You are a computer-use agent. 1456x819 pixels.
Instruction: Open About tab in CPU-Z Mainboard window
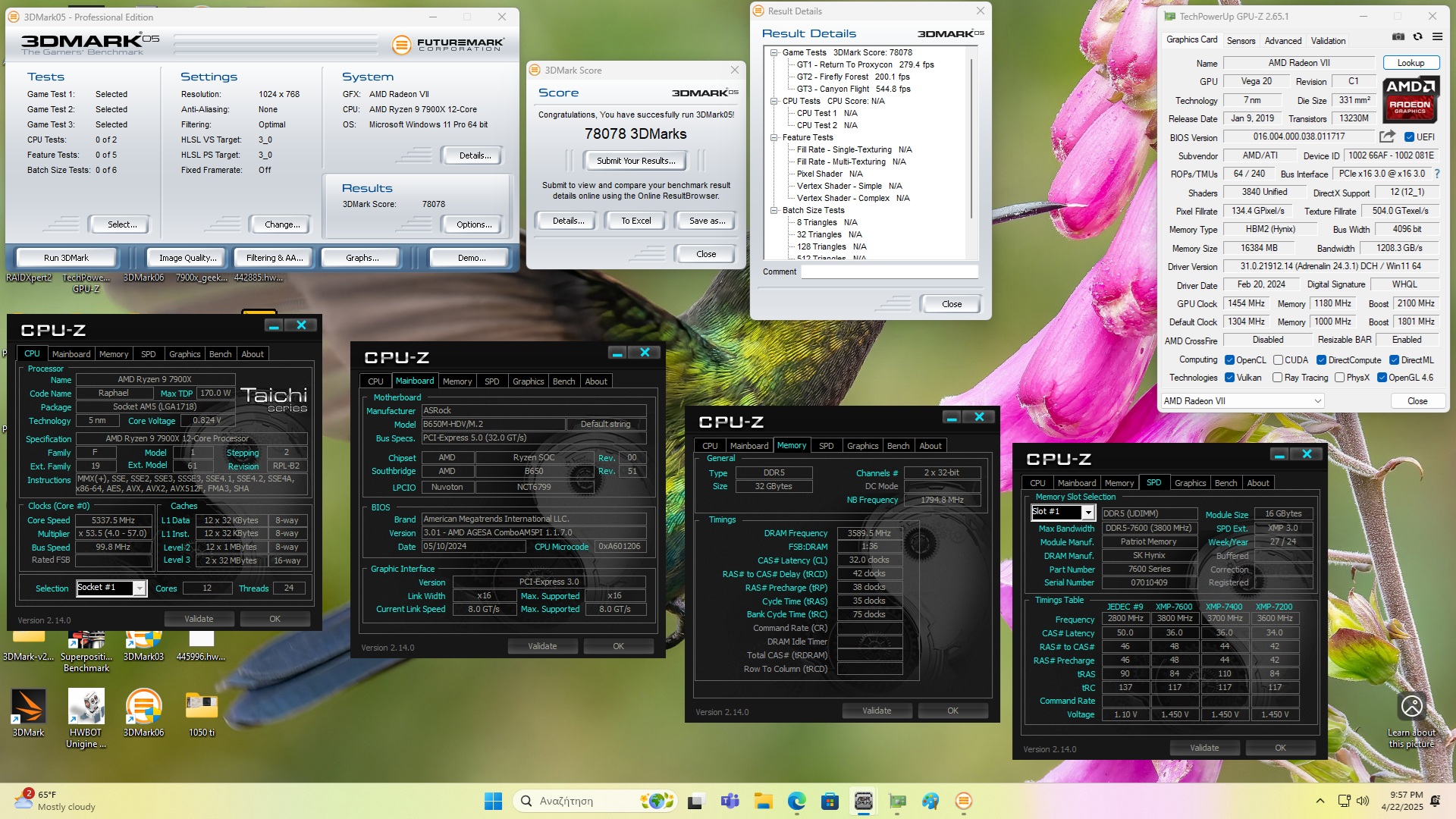click(x=596, y=381)
